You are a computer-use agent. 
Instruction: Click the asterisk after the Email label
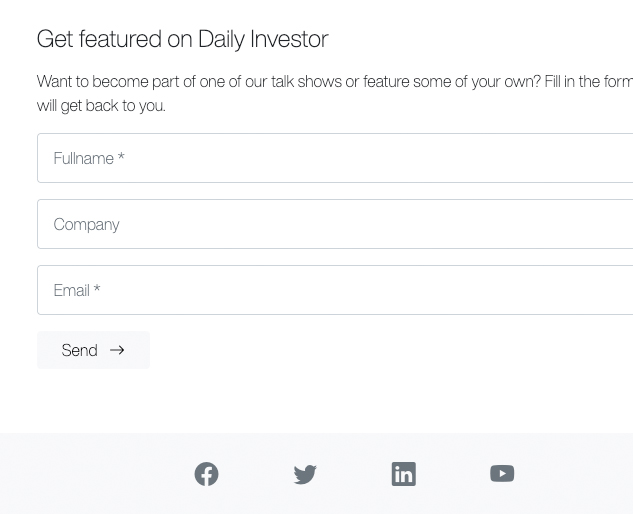coord(97,290)
